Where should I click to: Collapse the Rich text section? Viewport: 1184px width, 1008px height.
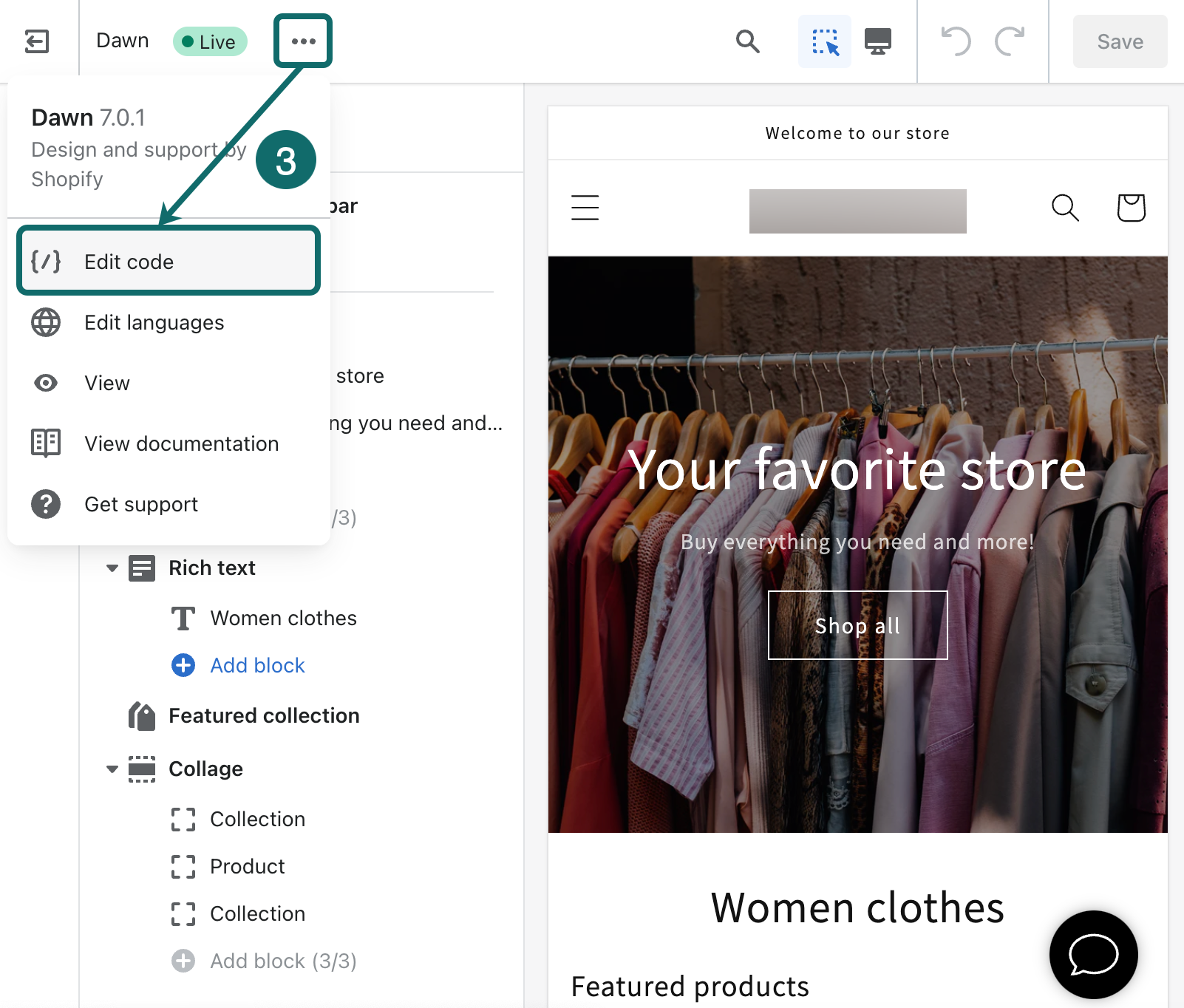click(112, 568)
